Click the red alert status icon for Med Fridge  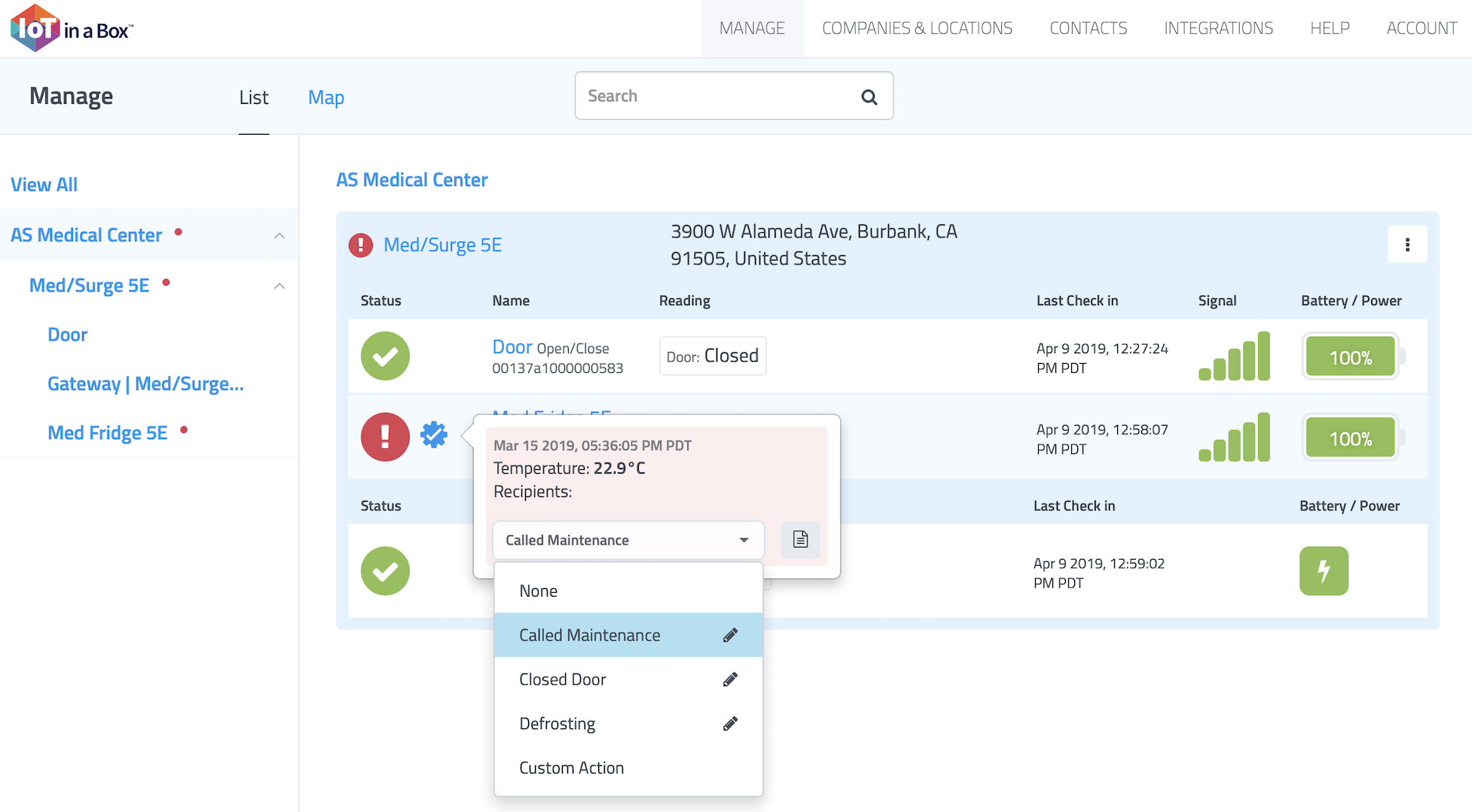click(x=385, y=437)
